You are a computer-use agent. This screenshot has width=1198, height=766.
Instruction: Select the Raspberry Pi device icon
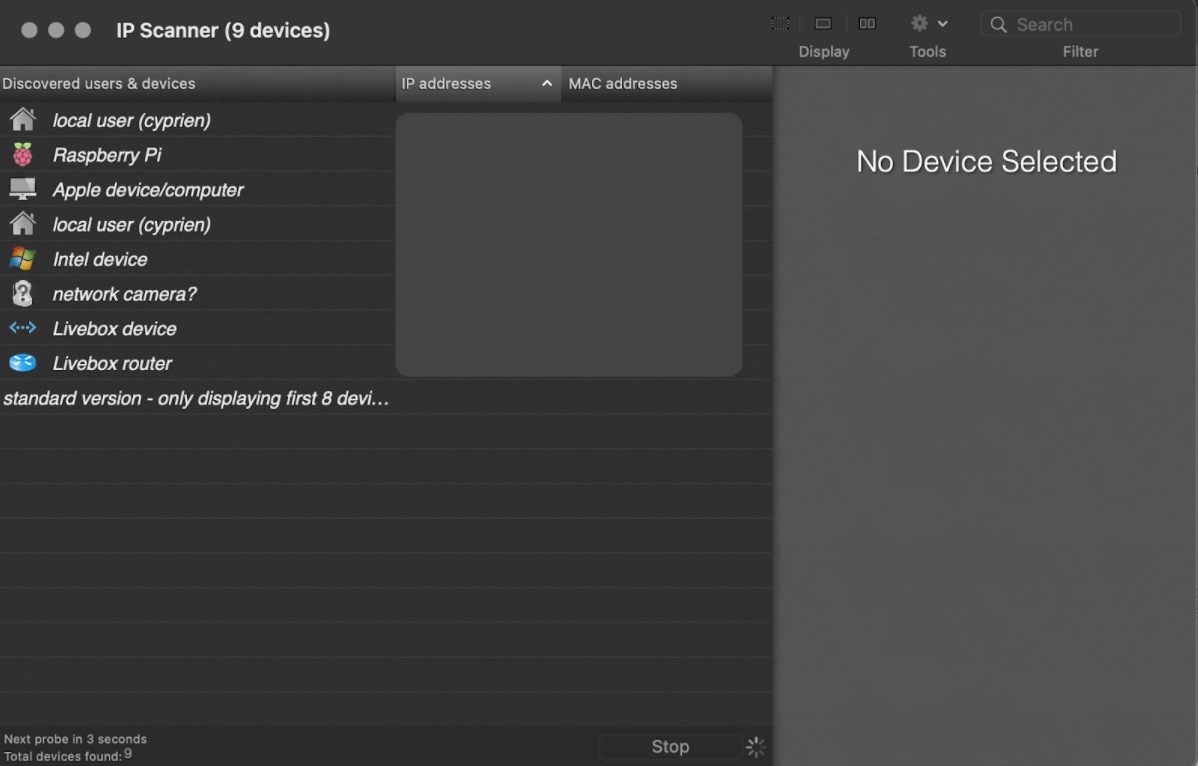pyautogui.click(x=22, y=155)
